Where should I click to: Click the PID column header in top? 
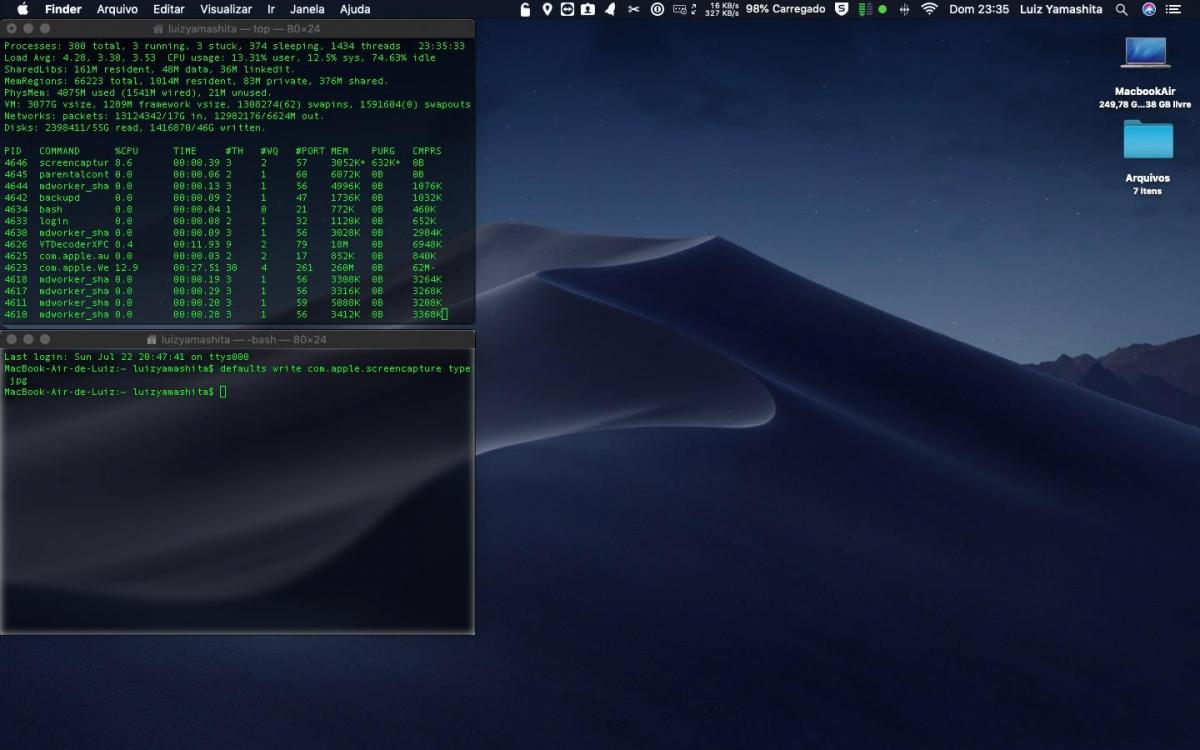(x=12, y=151)
